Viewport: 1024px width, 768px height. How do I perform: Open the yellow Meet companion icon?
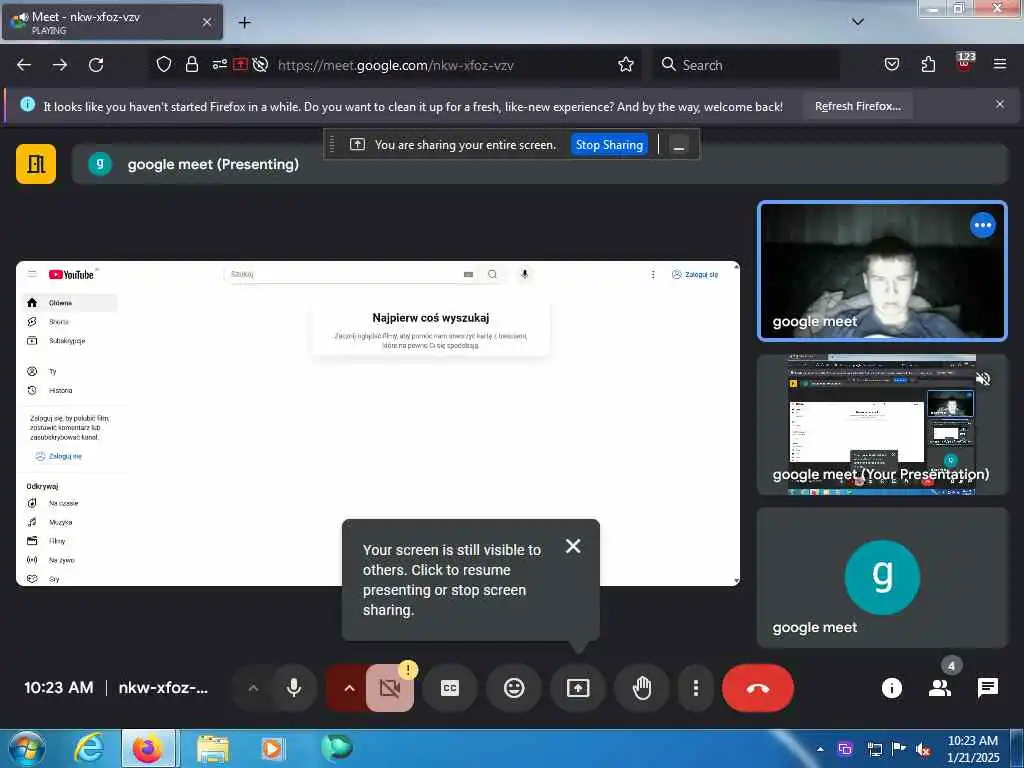(36, 164)
